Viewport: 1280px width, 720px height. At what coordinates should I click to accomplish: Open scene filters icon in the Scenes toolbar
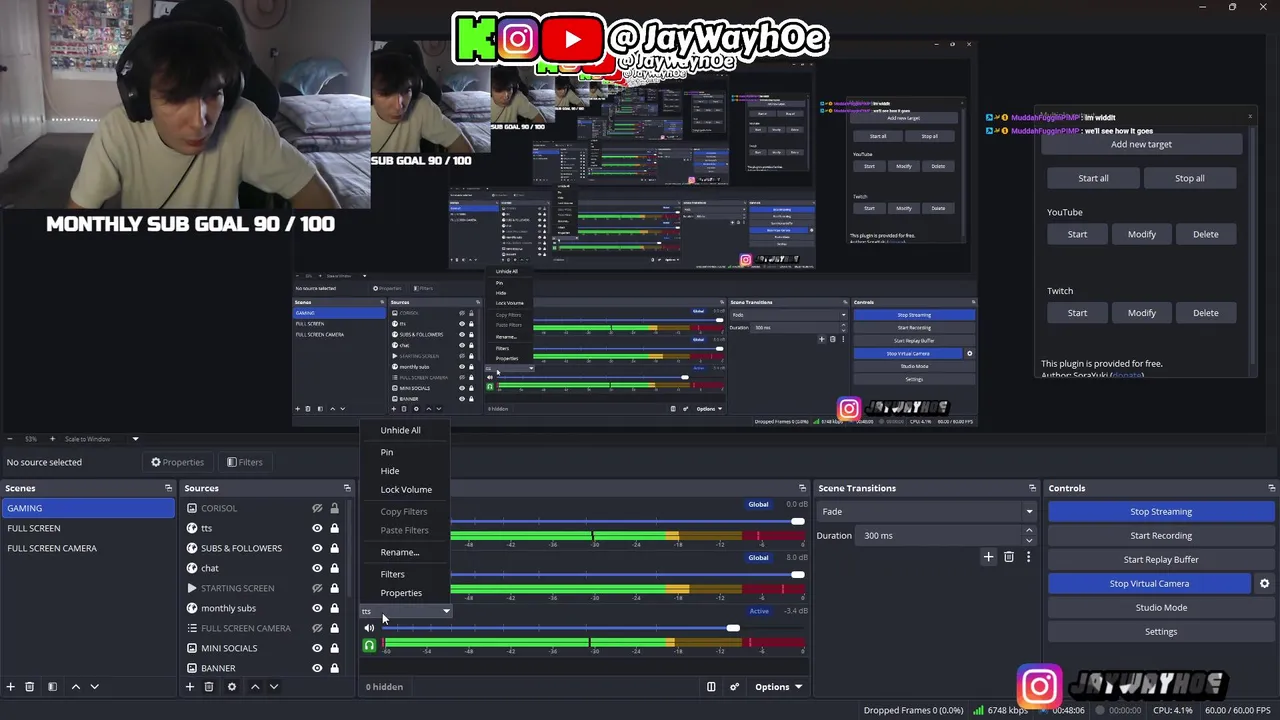(52, 687)
